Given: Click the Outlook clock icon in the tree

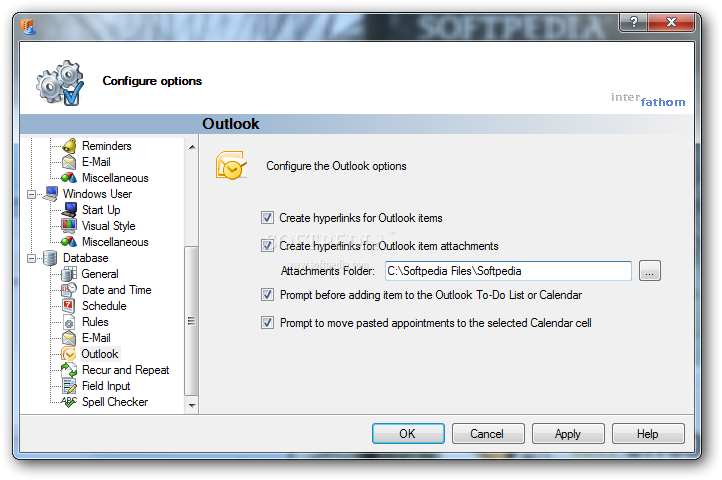Looking at the screenshot, I should pyautogui.click(x=69, y=354).
